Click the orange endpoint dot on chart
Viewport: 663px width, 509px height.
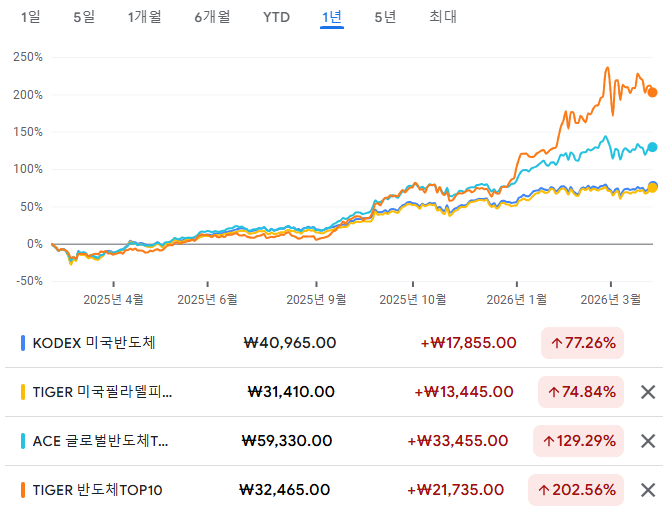tap(652, 92)
